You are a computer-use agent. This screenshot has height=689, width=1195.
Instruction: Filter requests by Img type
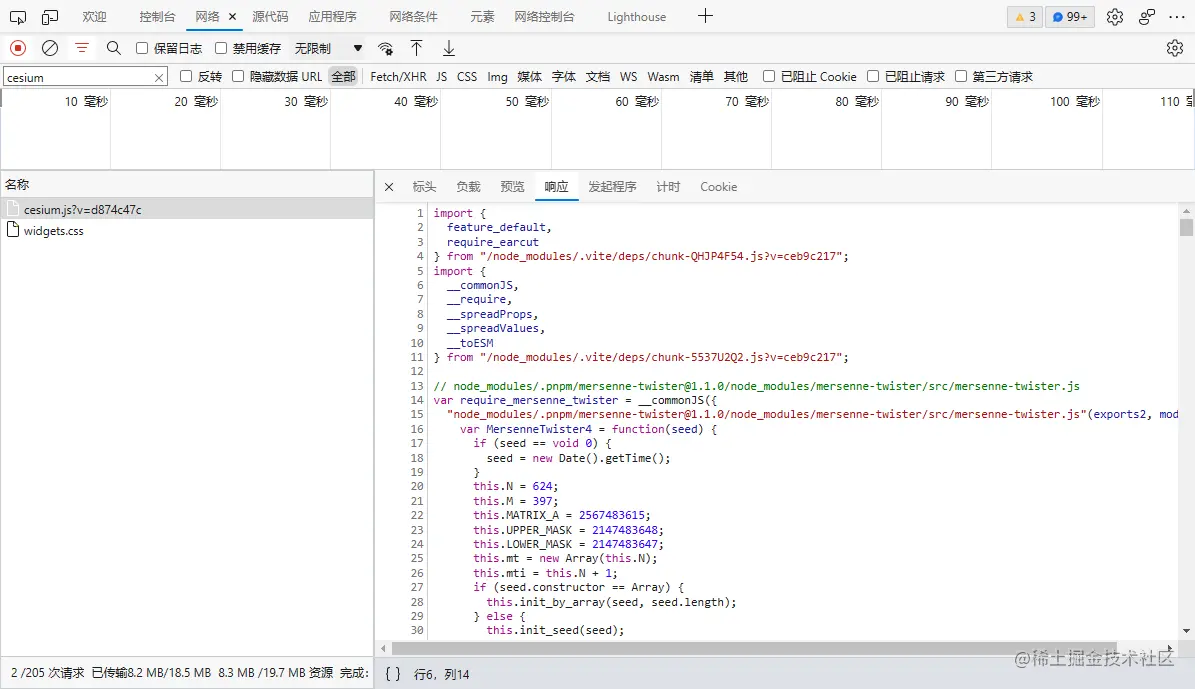point(497,76)
